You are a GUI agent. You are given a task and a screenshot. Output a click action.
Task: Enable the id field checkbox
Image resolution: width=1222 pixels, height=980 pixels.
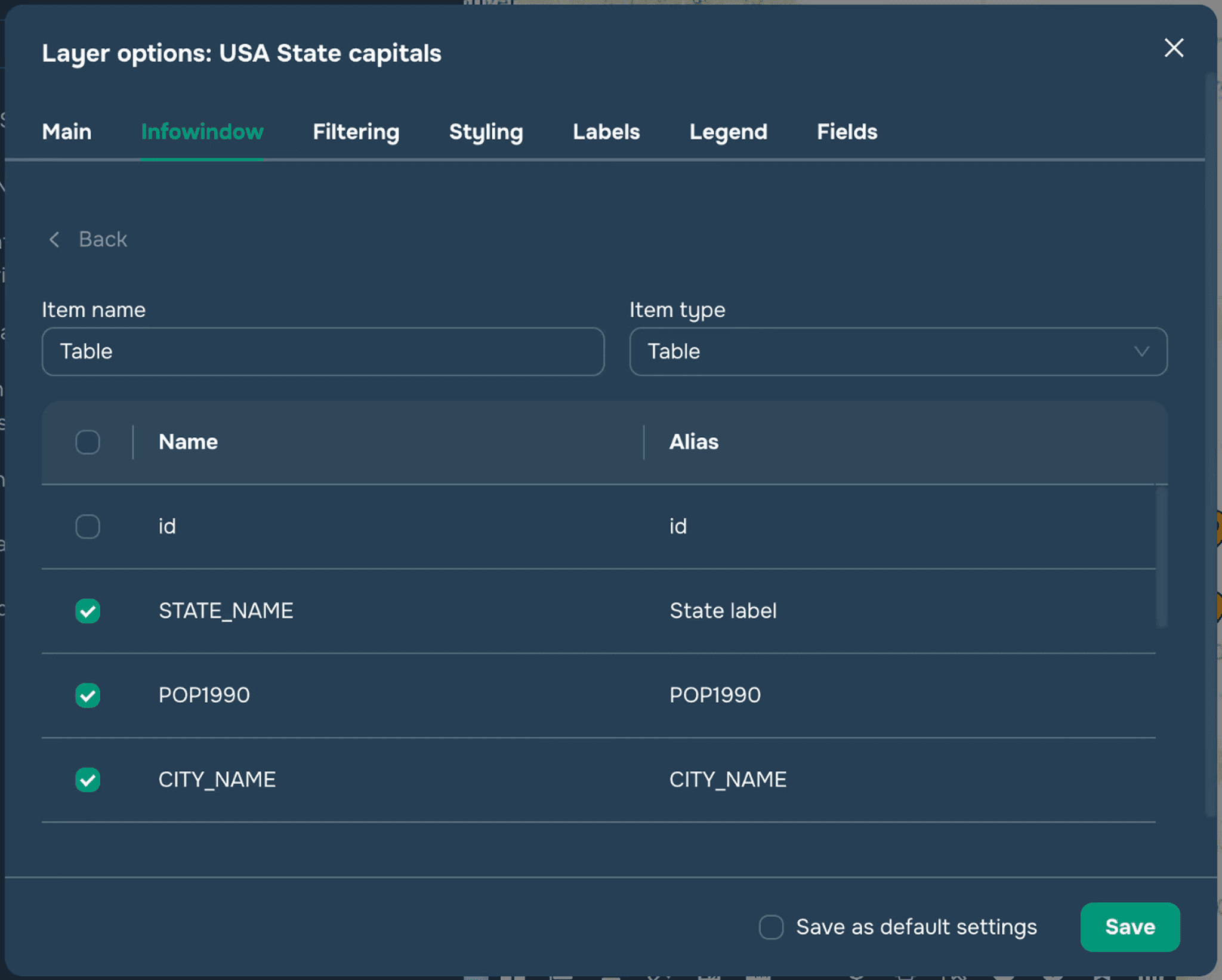coord(88,526)
